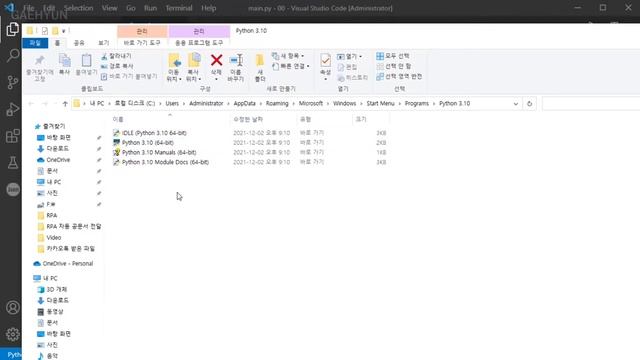Open the VS Code Search activity icon
Image resolution: width=640 pixels, height=360 pixels.
click(12, 56)
